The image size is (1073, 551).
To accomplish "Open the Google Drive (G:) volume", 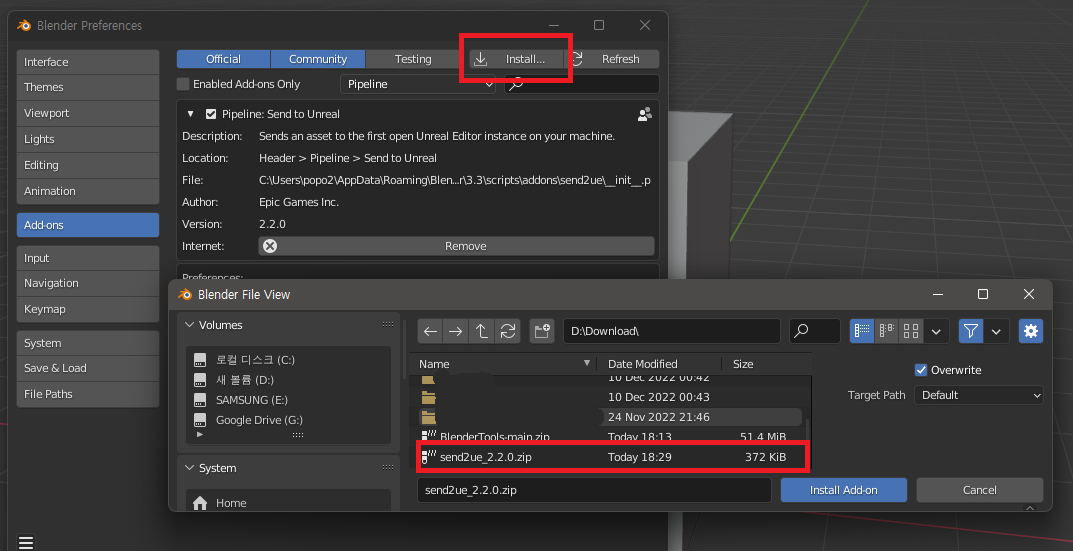I will pos(259,420).
